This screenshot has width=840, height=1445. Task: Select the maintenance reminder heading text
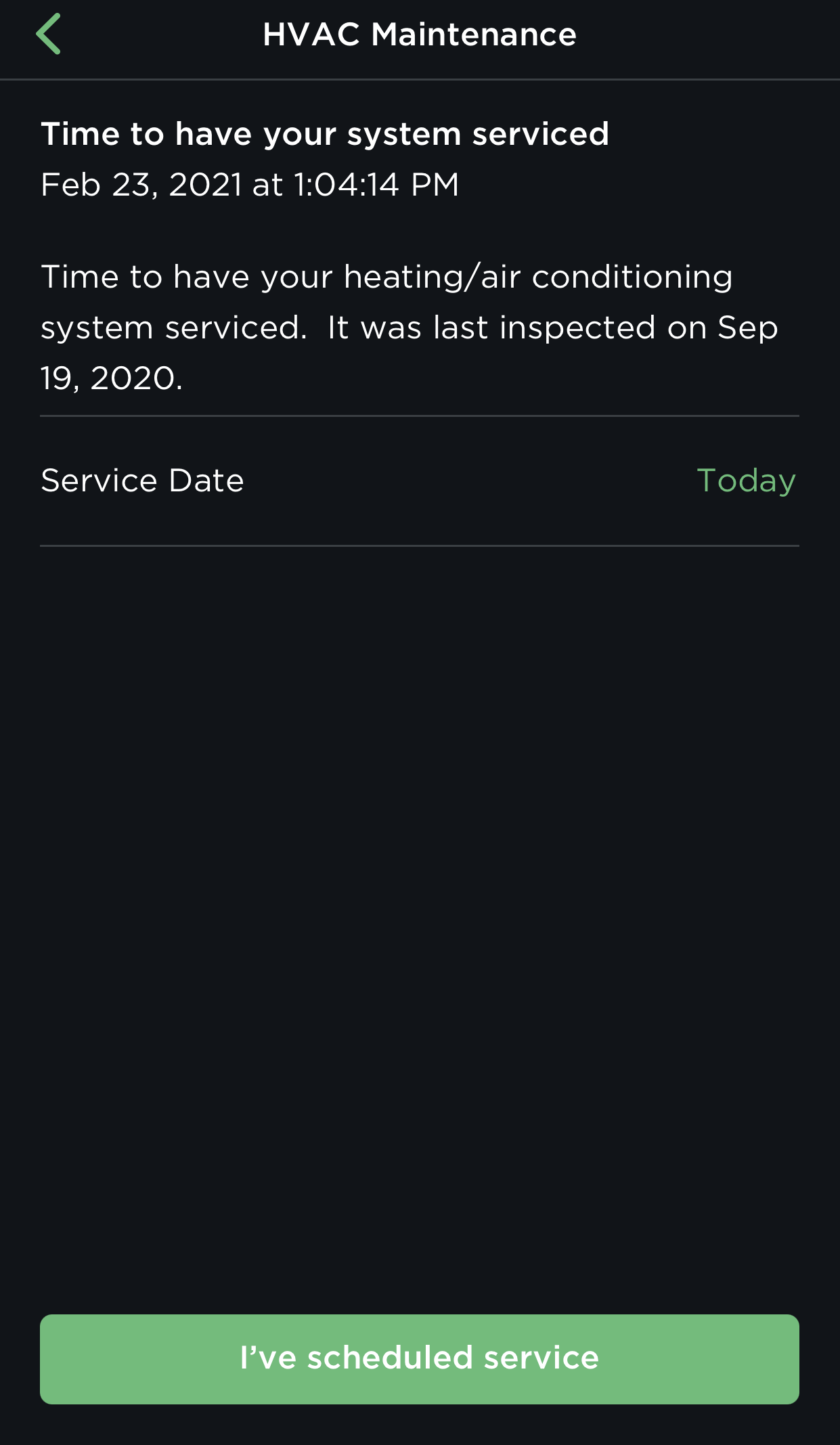coord(326,133)
